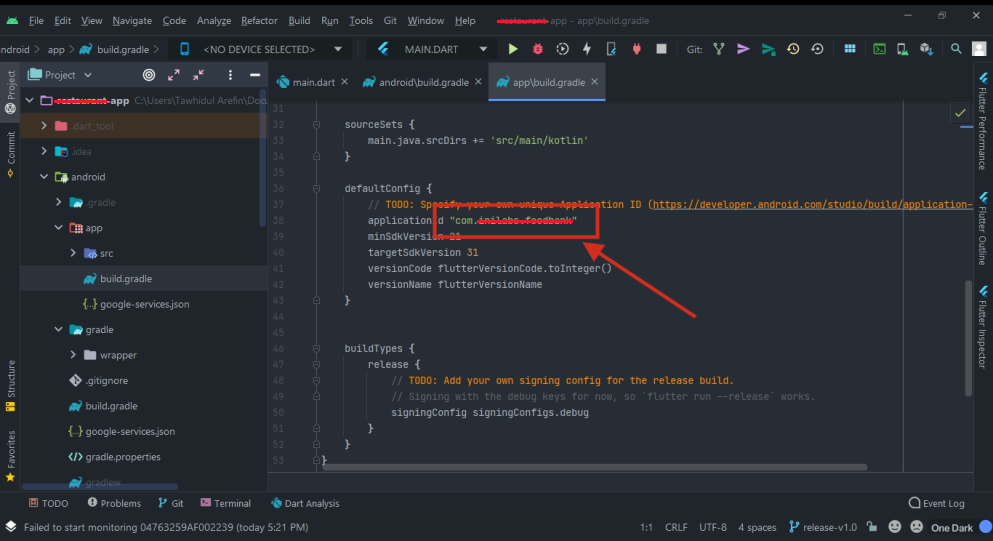
Task: Start debugging with the bug icon
Action: 538,49
